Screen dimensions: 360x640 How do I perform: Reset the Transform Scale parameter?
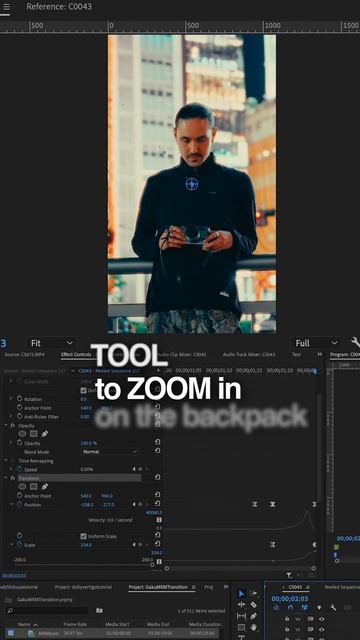point(158,544)
